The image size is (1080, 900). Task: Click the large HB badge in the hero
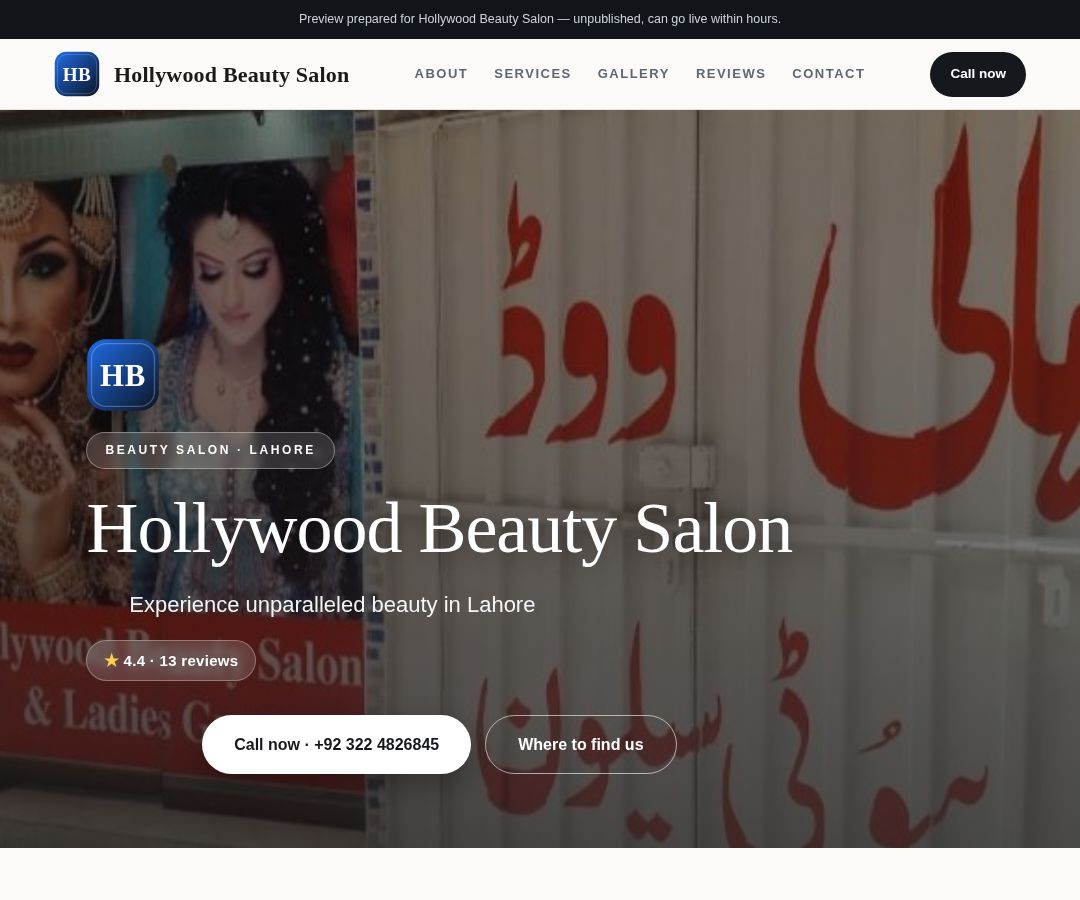123,375
